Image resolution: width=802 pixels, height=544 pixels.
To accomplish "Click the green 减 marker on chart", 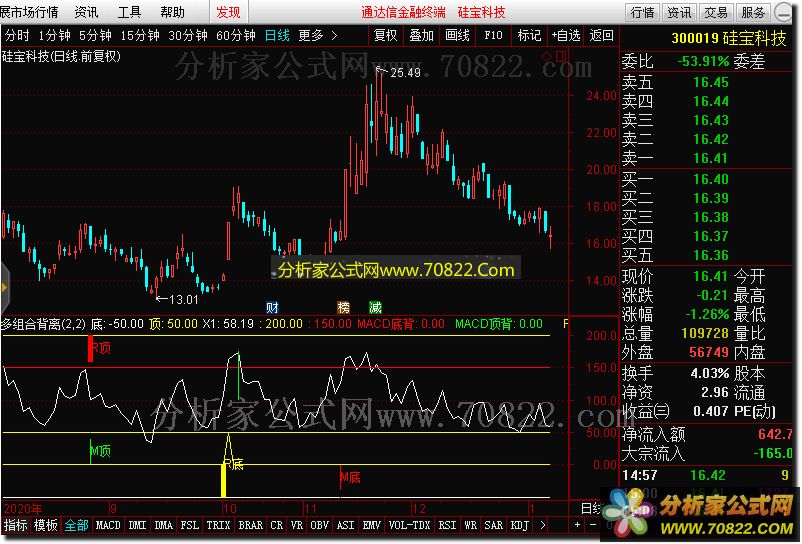I will pyautogui.click(x=376, y=307).
